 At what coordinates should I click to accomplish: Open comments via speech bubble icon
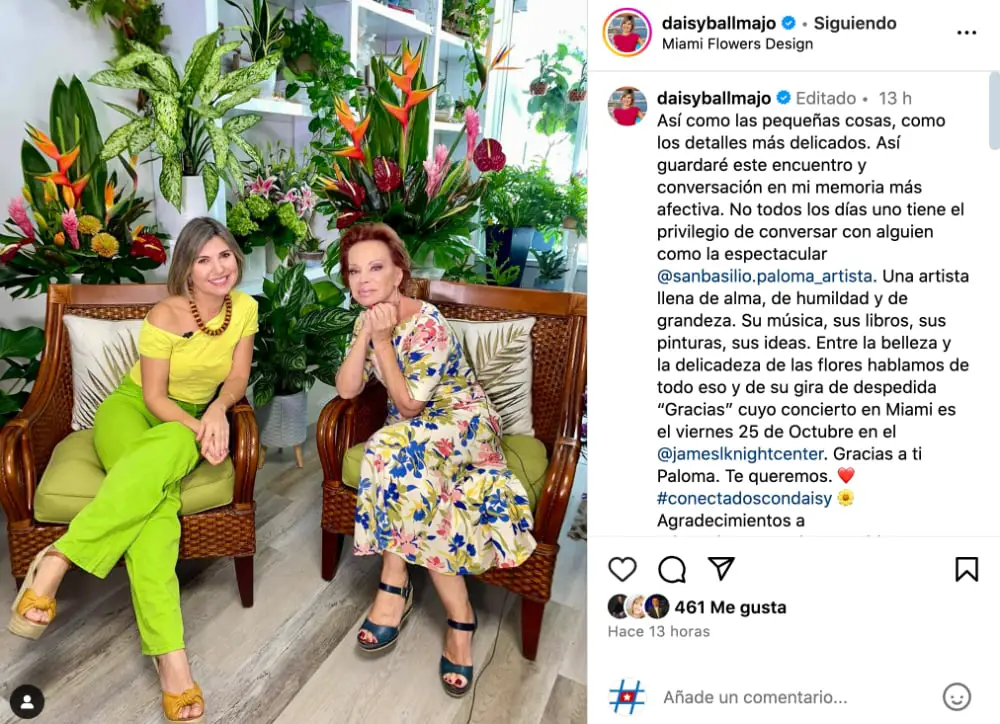coord(672,569)
